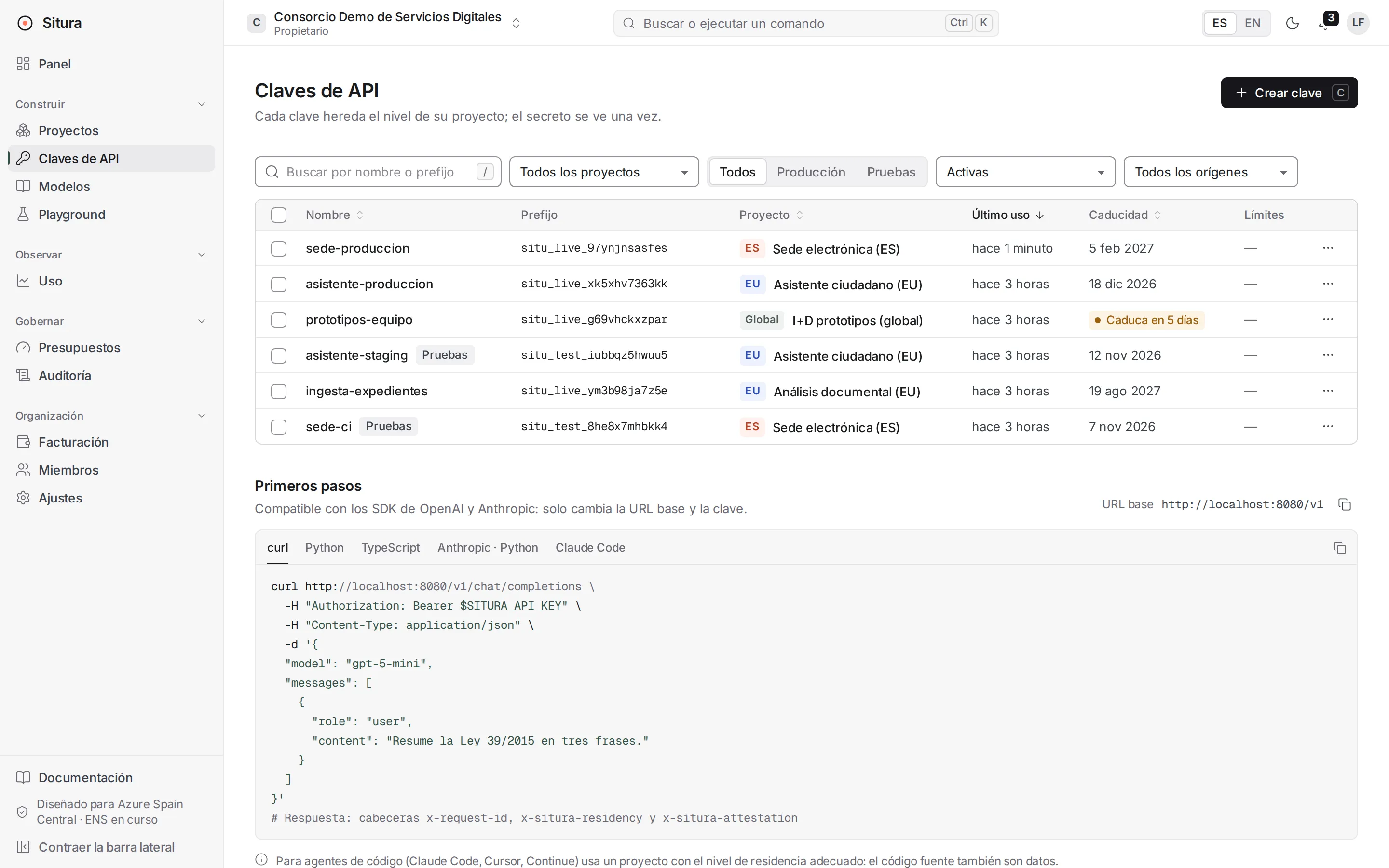Collapse the Gobernar sidebar section
The width and height of the screenshot is (1389, 868).
point(202,321)
